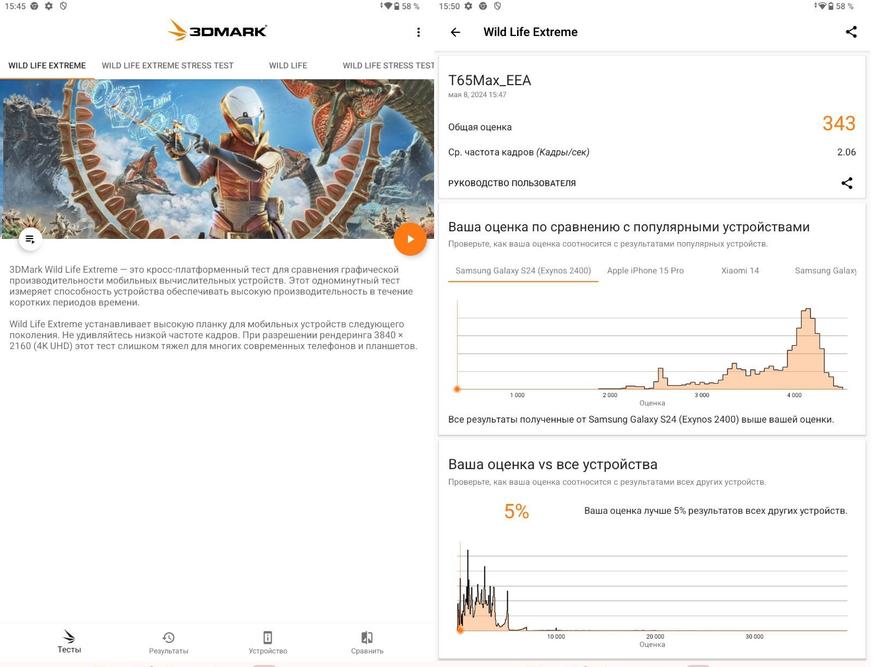Open the Тесты bottom navigation item
The height and width of the screenshot is (667, 877).
point(69,642)
